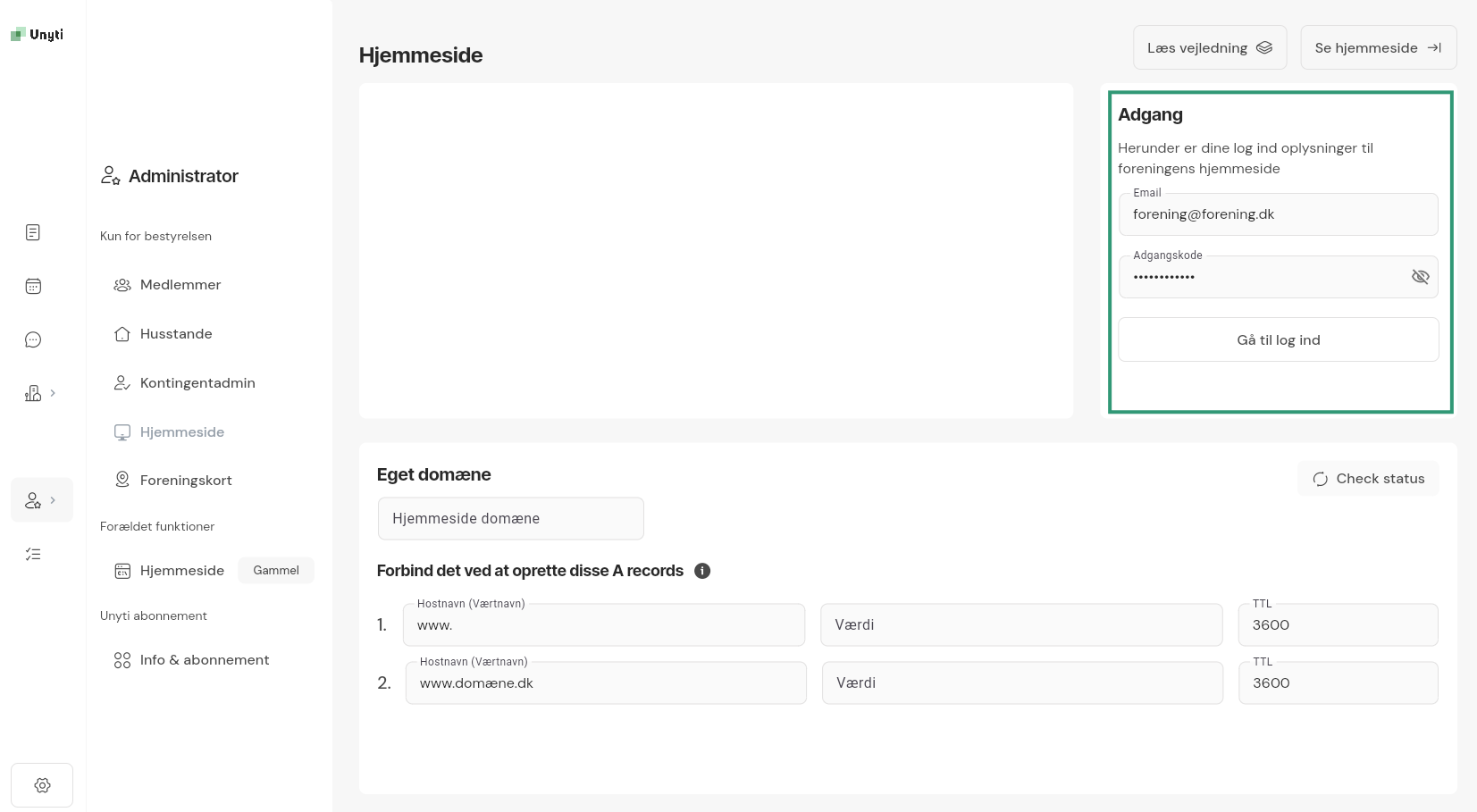The width and height of the screenshot is (1477, 812).
Task: Toggle password visibility eye icon
Action: tap(1420, 277)
